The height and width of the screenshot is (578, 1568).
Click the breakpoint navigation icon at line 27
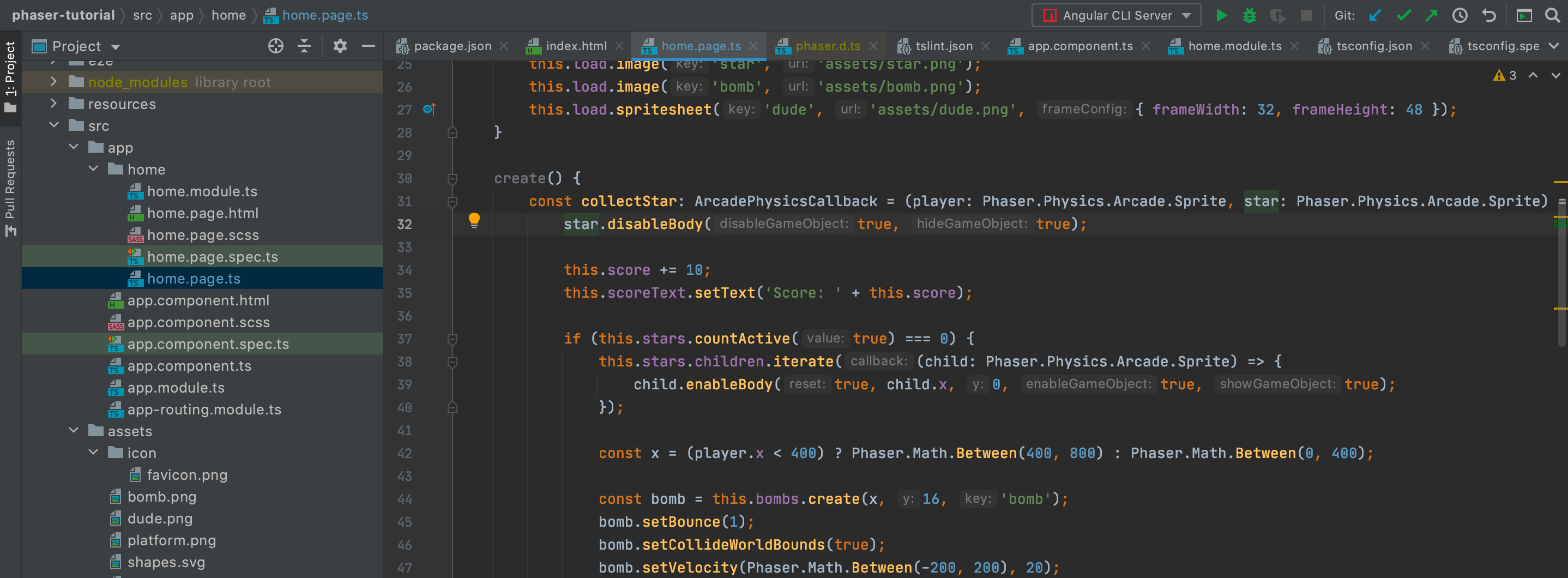[x=430, y=110]
